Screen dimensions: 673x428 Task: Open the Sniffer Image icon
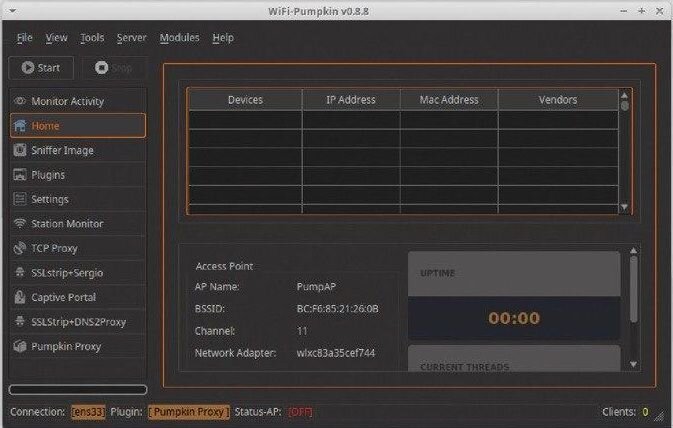point(20,150)
